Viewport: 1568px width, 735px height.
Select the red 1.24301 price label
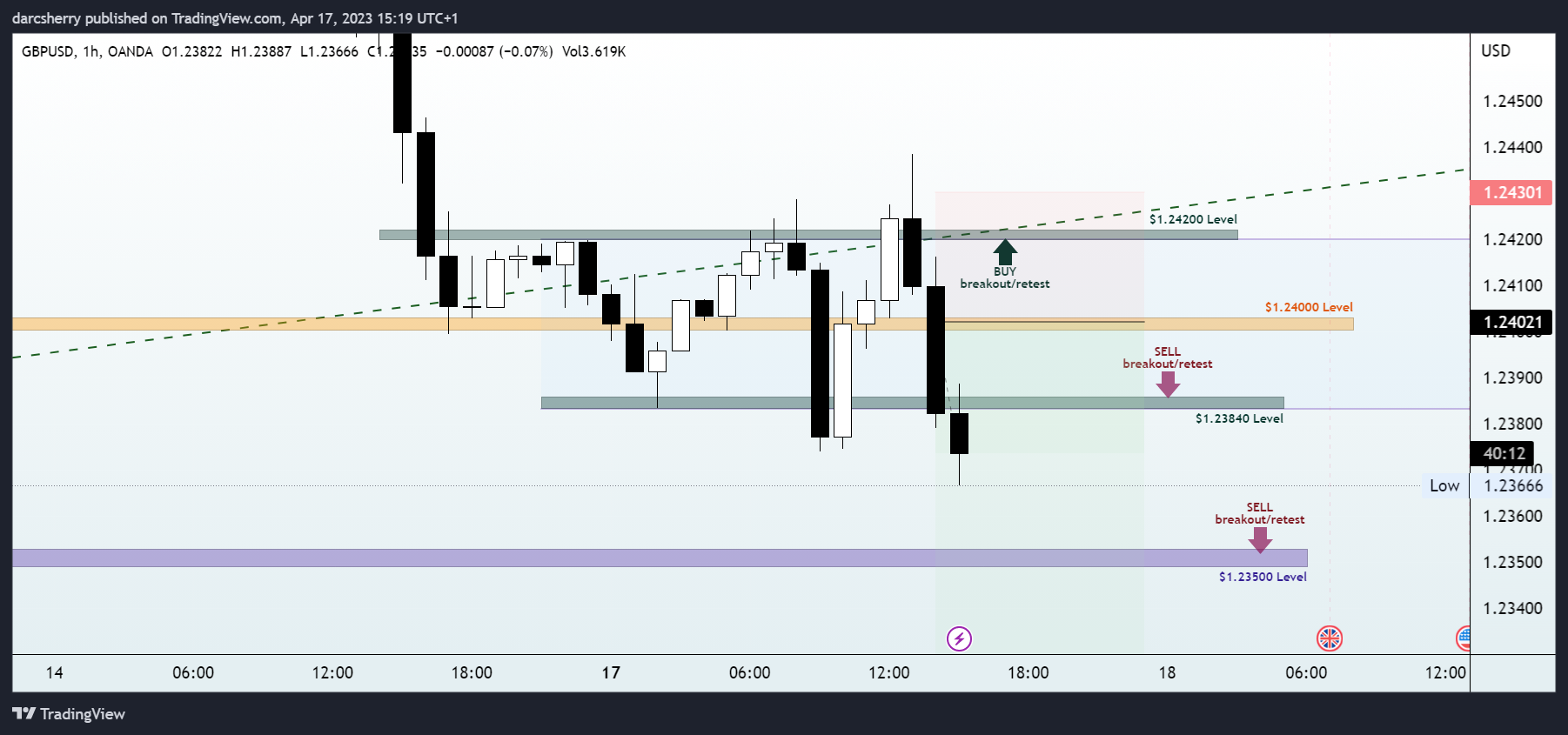(x=1511, y=192)
